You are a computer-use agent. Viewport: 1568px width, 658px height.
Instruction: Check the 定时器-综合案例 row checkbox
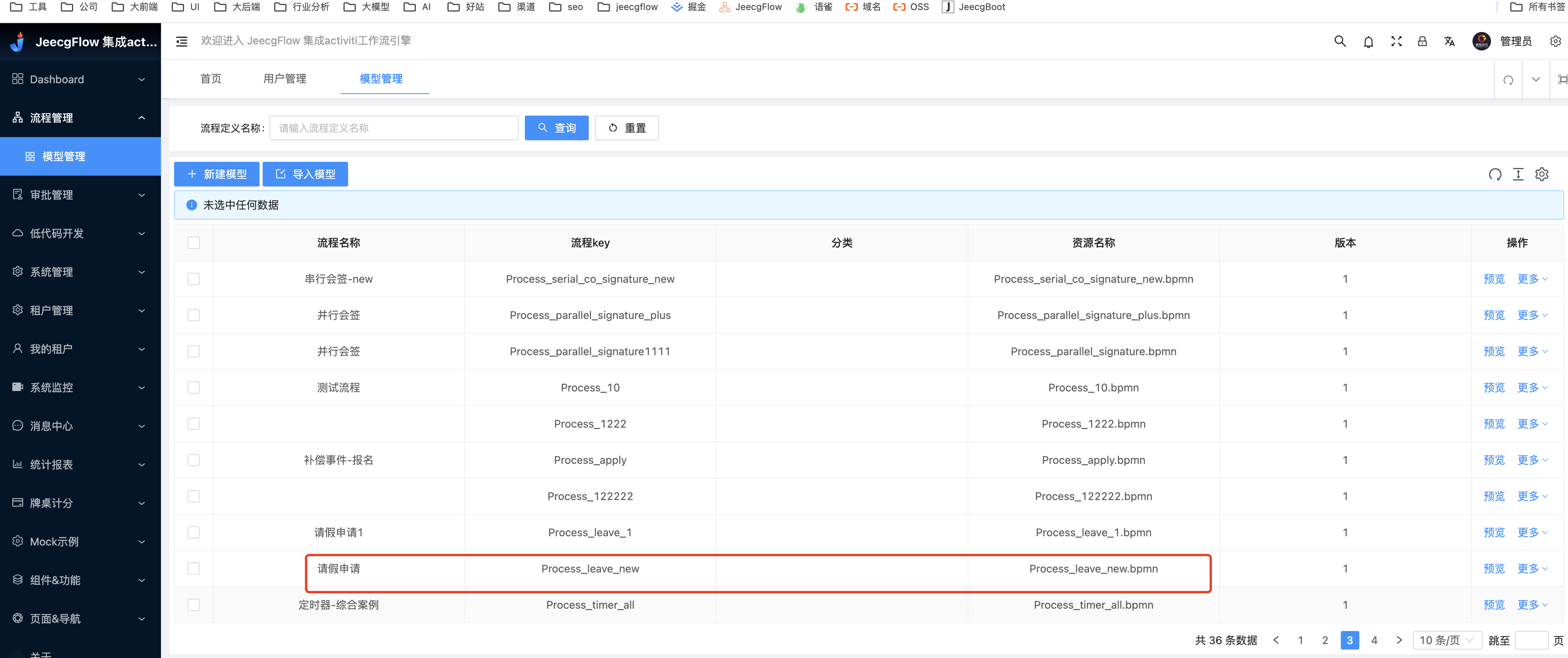coord(194,605)
